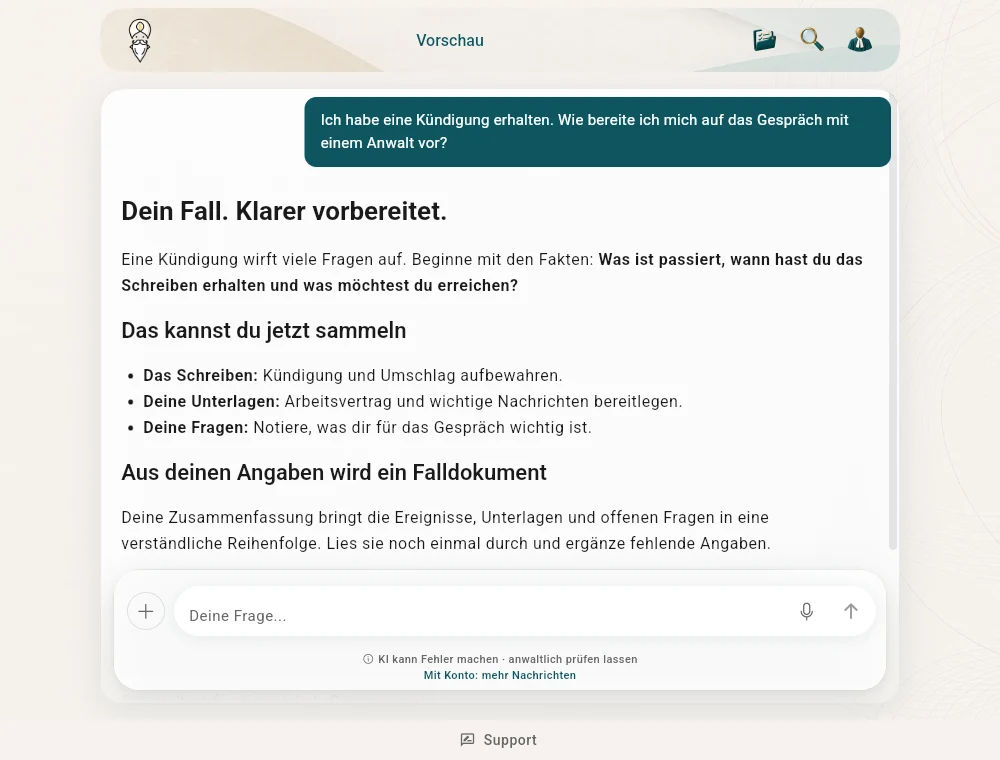Click the chat area vertical scrollbar
The image size is (1000, 760).
tap(893, 322)
